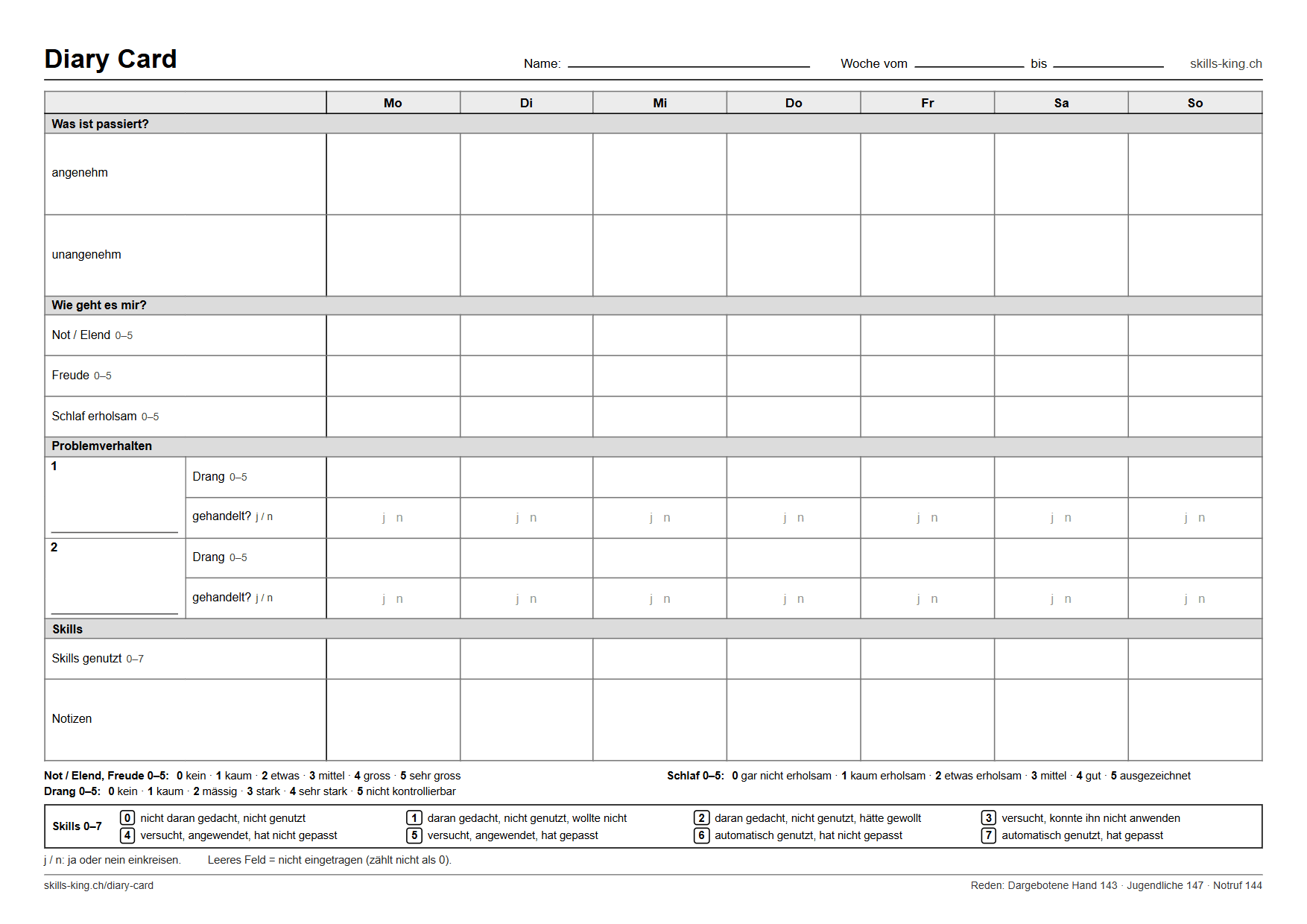Click the behaviour 2 'Drang' cell for Mo
The image size is (1307, 924).
point(393,557)
